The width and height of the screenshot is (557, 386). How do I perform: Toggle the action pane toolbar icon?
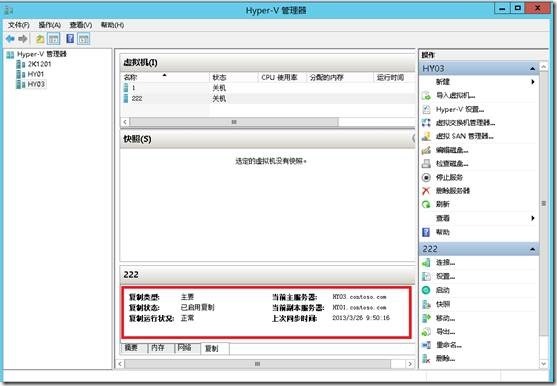tap(84, 39)
